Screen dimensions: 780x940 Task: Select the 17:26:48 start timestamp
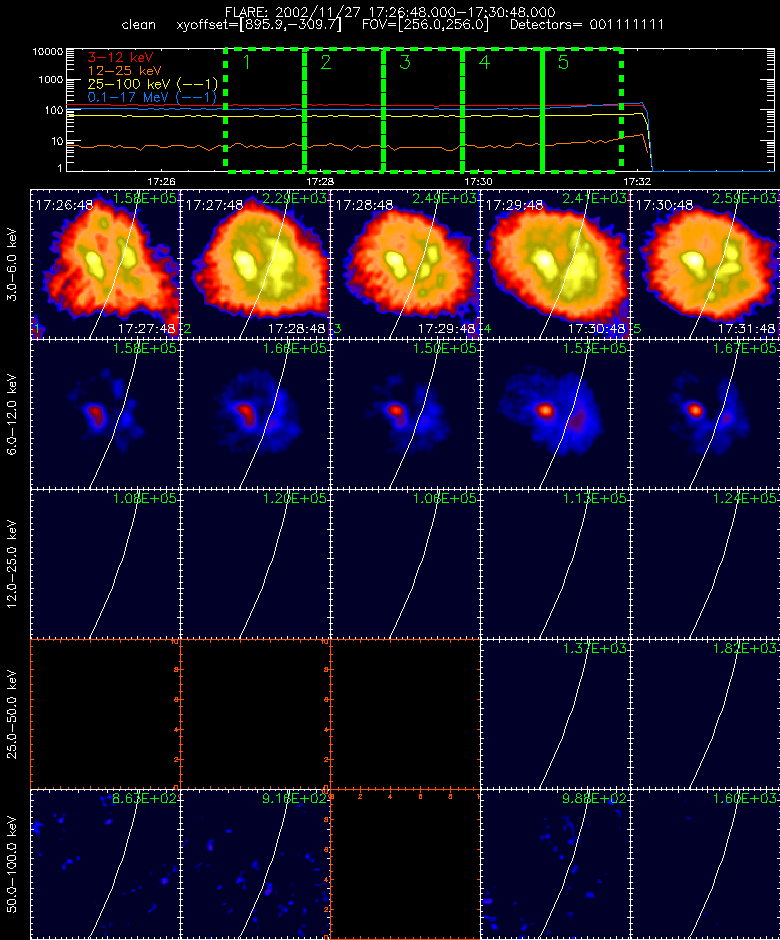click(x=64, y=206)
